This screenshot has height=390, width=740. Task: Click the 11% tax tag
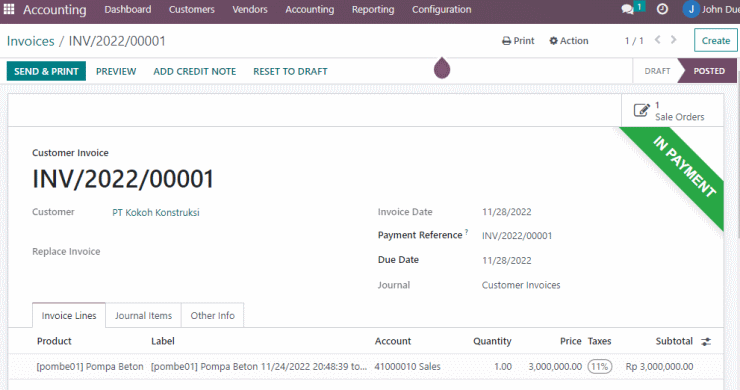click(599, 366)
